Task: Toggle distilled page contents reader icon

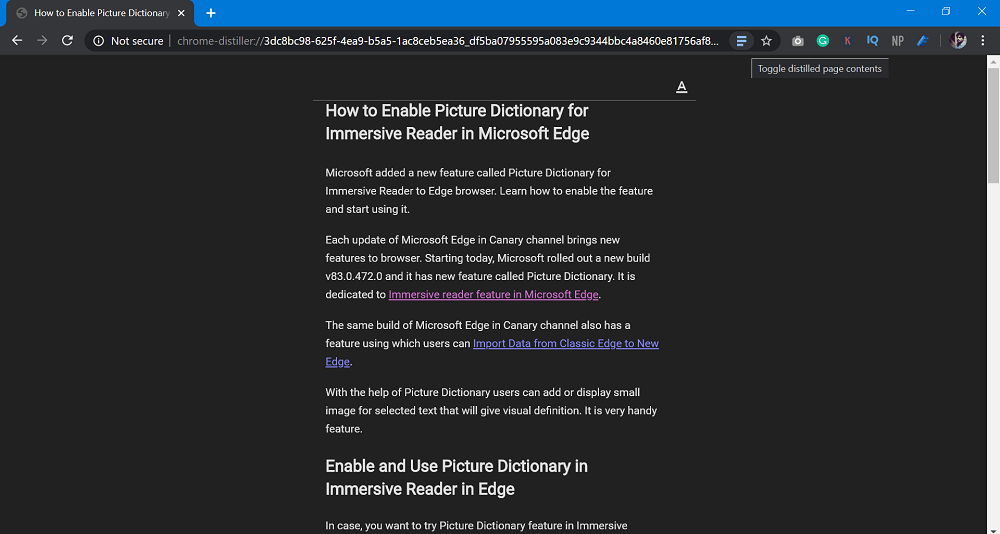Action: click(x=741, y=41)
